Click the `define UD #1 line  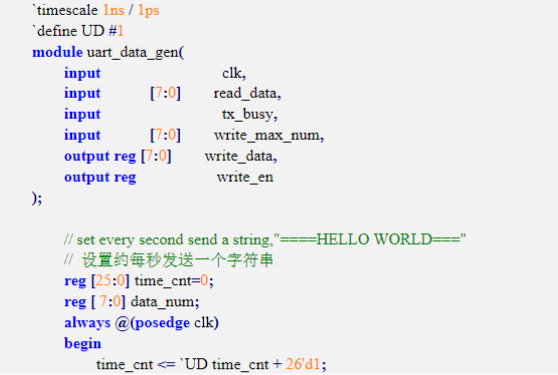pyautogui.click(x=78, y=31)
